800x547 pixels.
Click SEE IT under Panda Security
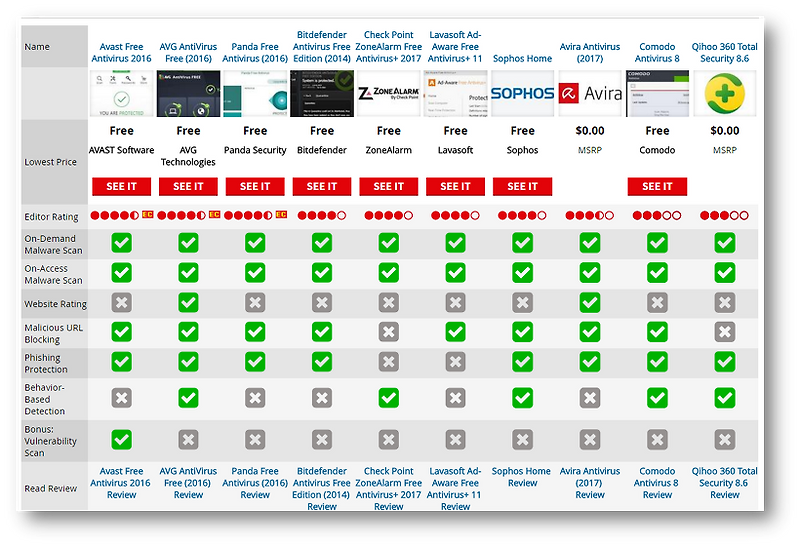click(x=255, y=186)
